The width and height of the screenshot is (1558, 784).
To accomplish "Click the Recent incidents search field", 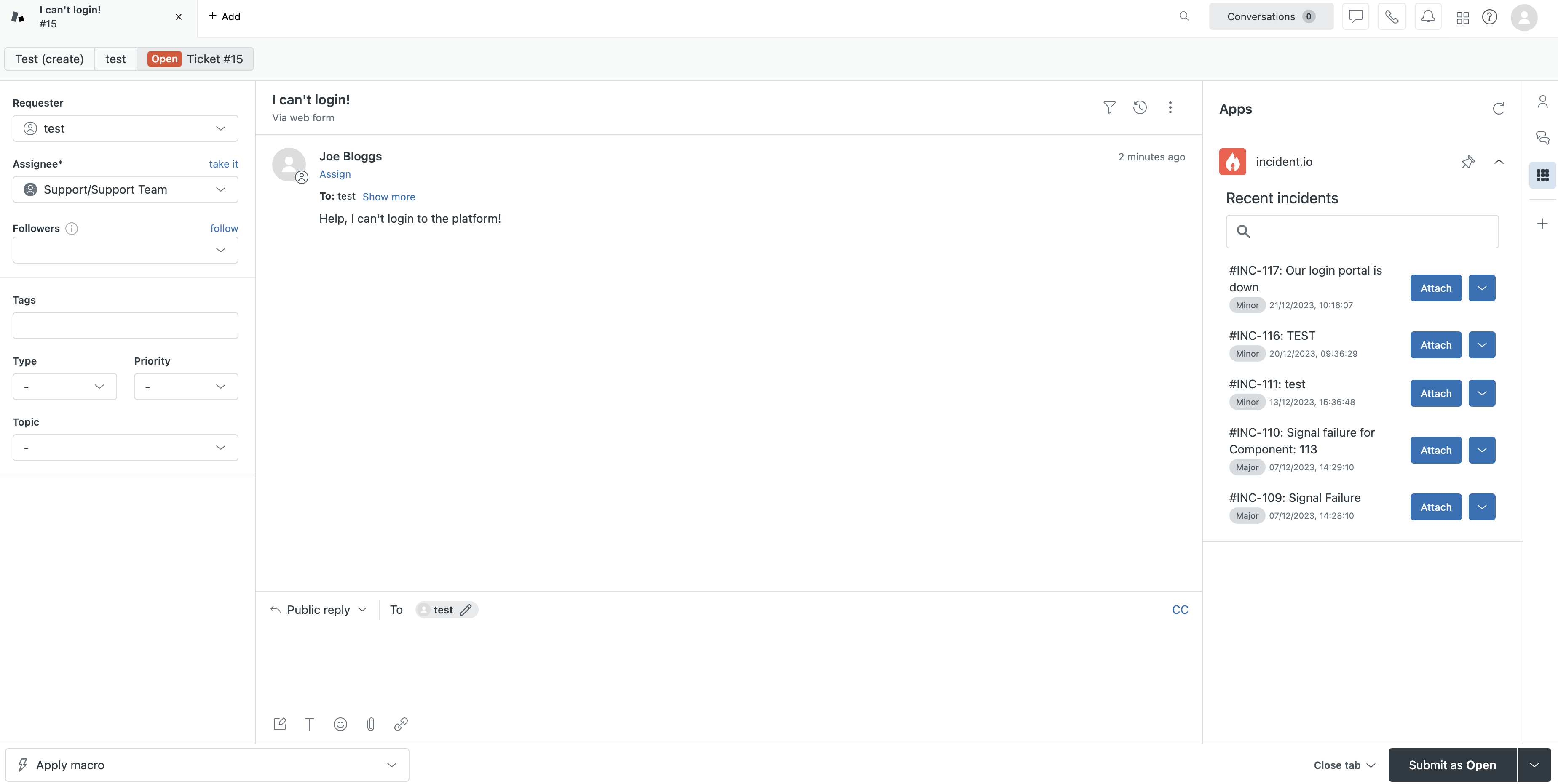I will [x=1372, y=232].
